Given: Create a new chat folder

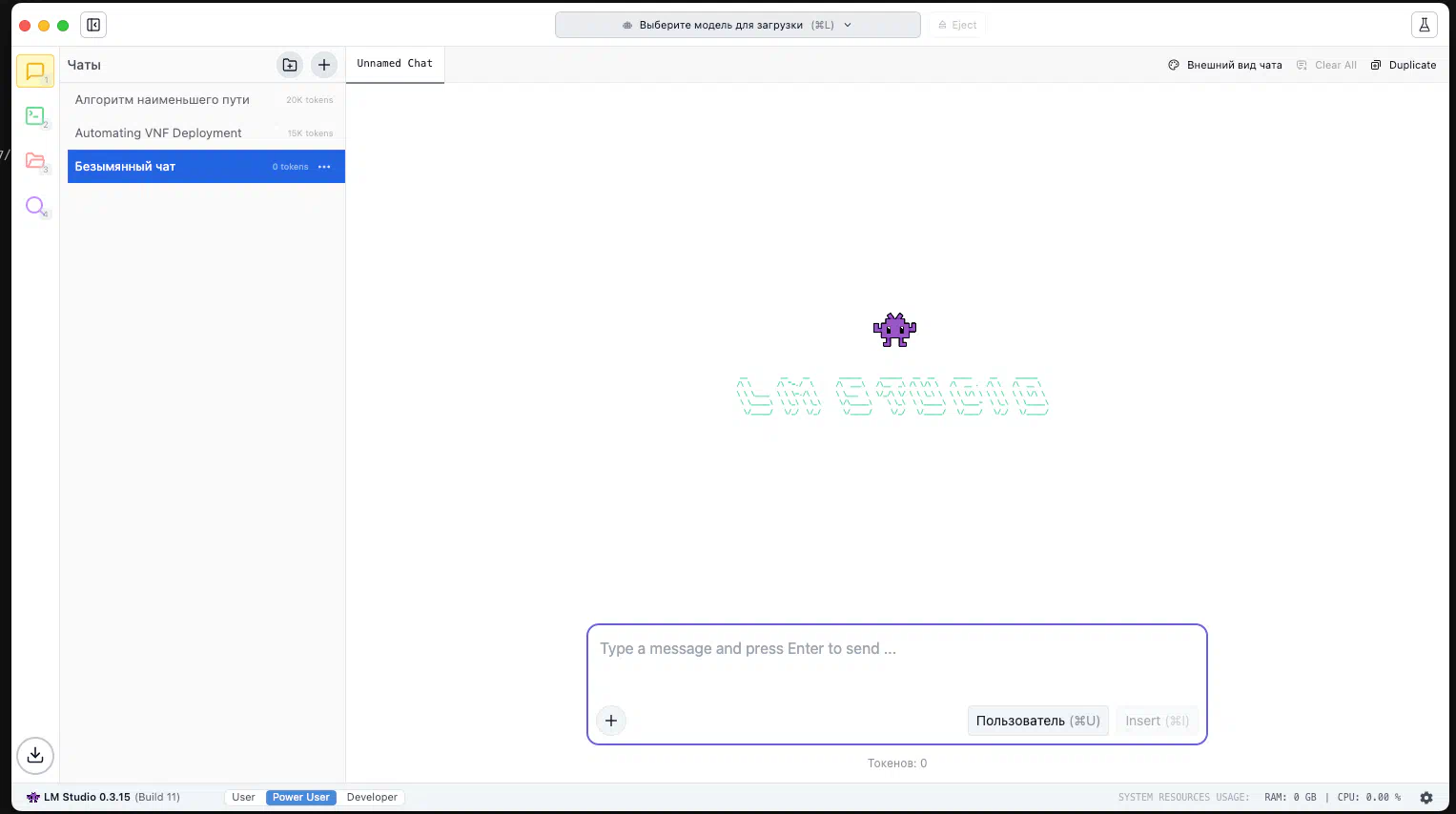Looking at the screenshot, I should tap(290, 65).
